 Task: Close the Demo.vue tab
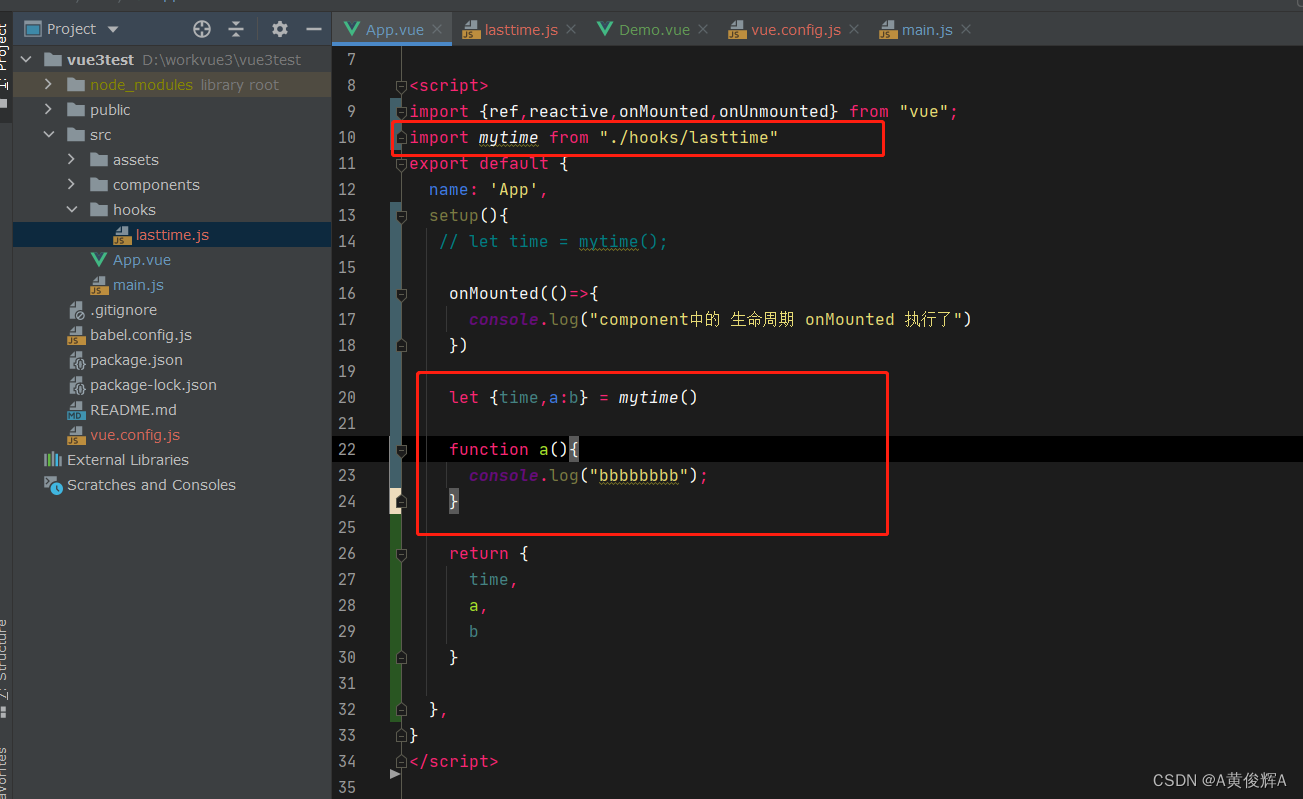pyautogui.click(x=703, y=29)
